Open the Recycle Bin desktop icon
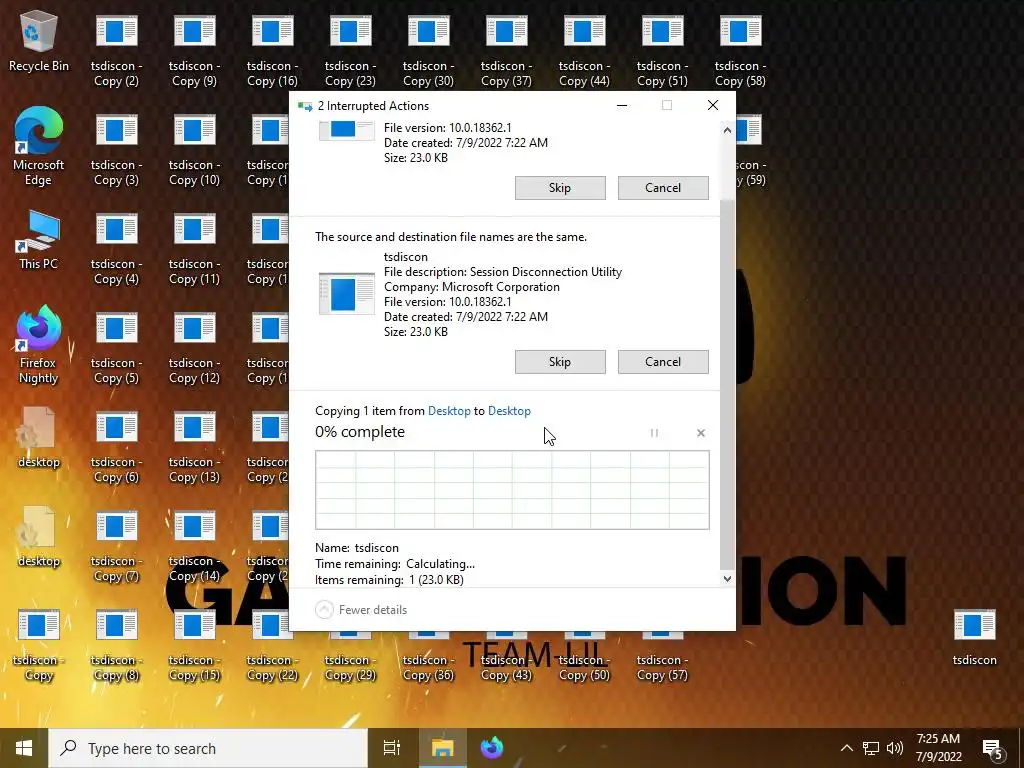 coord(39,42)
